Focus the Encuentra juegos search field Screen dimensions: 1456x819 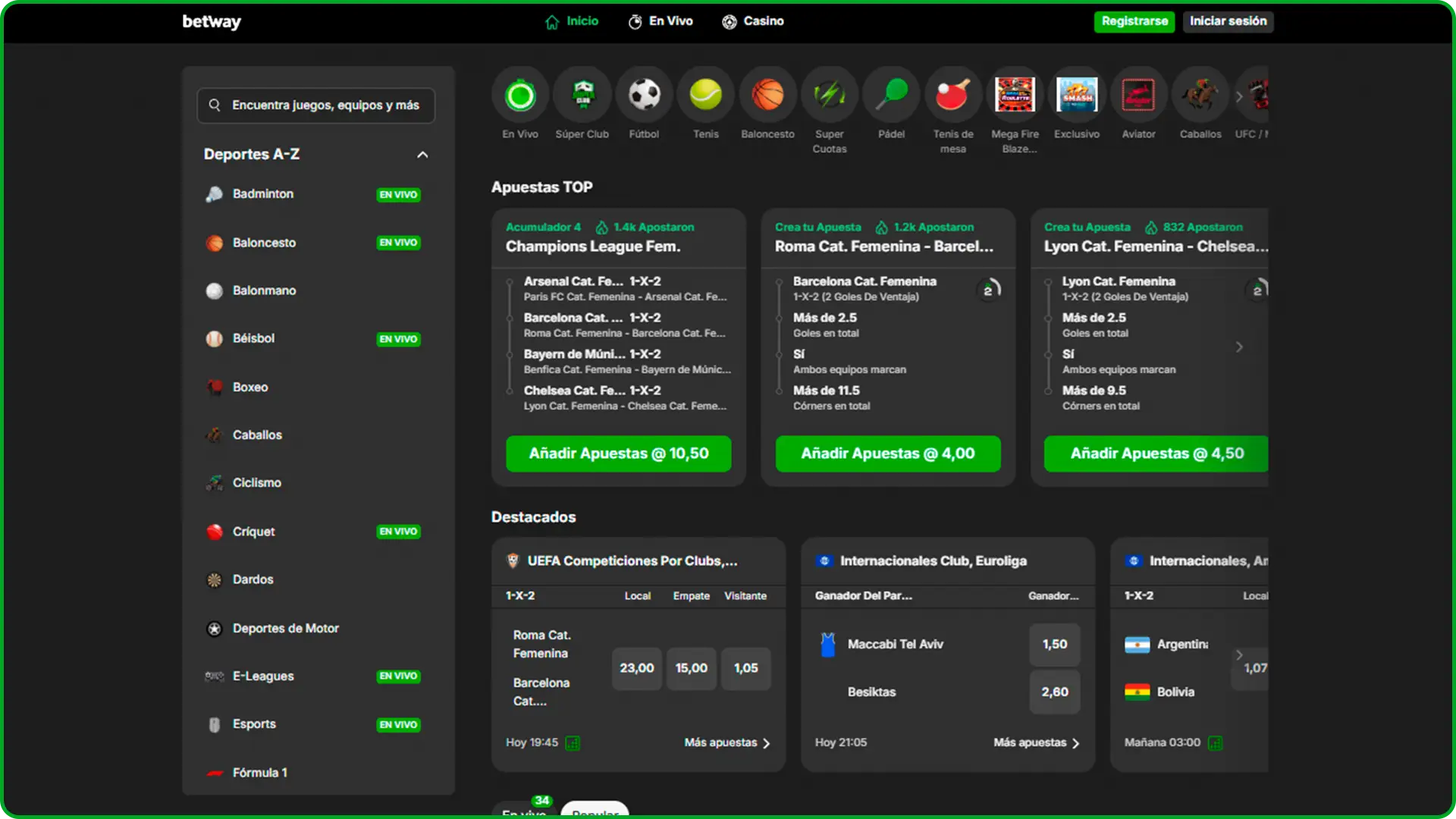[x=316, y=105]
